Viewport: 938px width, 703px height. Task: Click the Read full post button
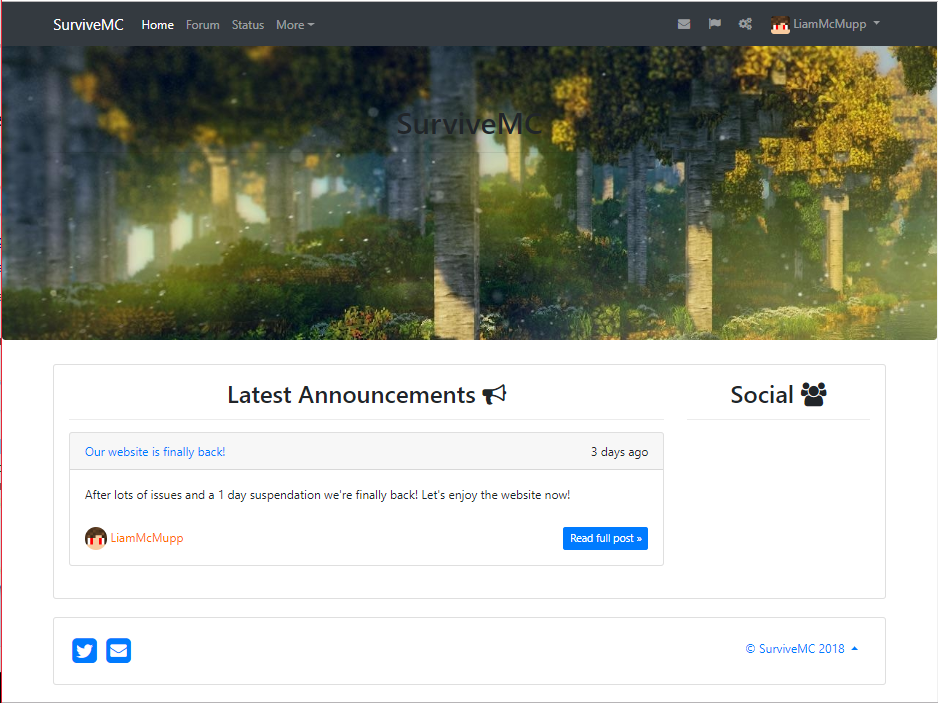tap(605, 538)
